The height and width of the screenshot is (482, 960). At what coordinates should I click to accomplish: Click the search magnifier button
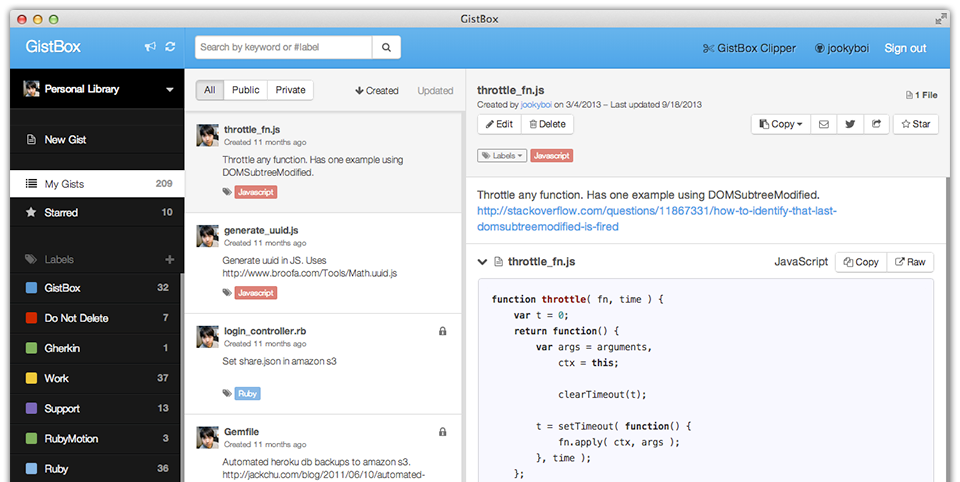tap(386, 47)
